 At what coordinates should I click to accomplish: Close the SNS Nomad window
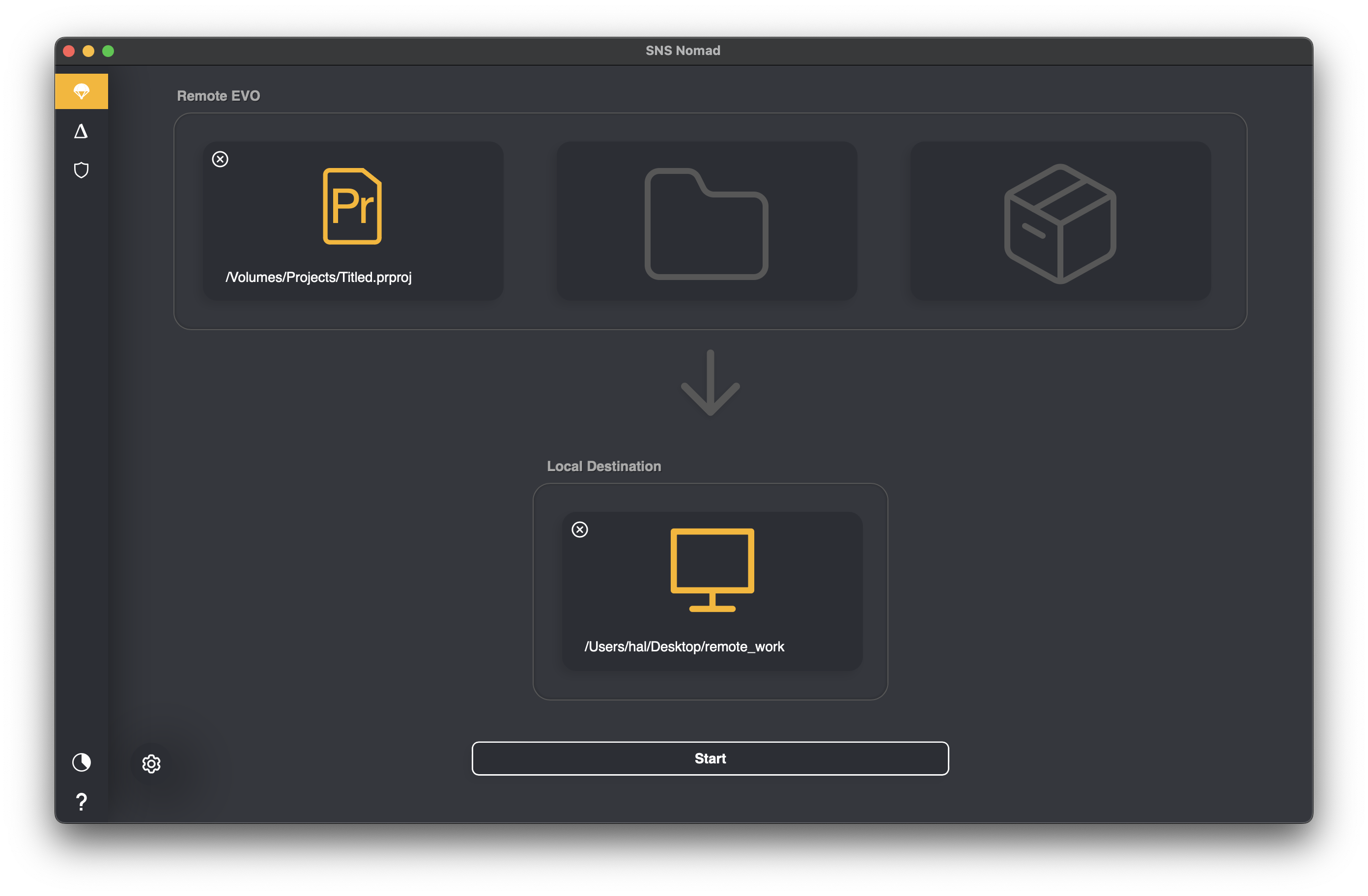[69, 51]
